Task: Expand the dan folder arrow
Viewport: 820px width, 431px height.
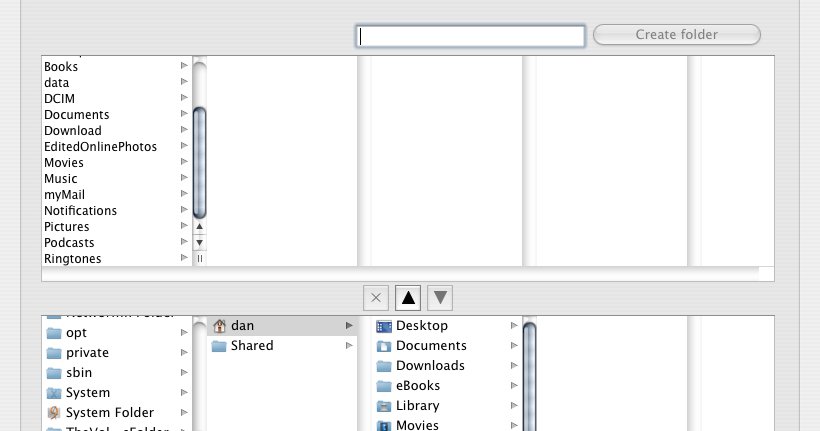Action: point(349,325)
